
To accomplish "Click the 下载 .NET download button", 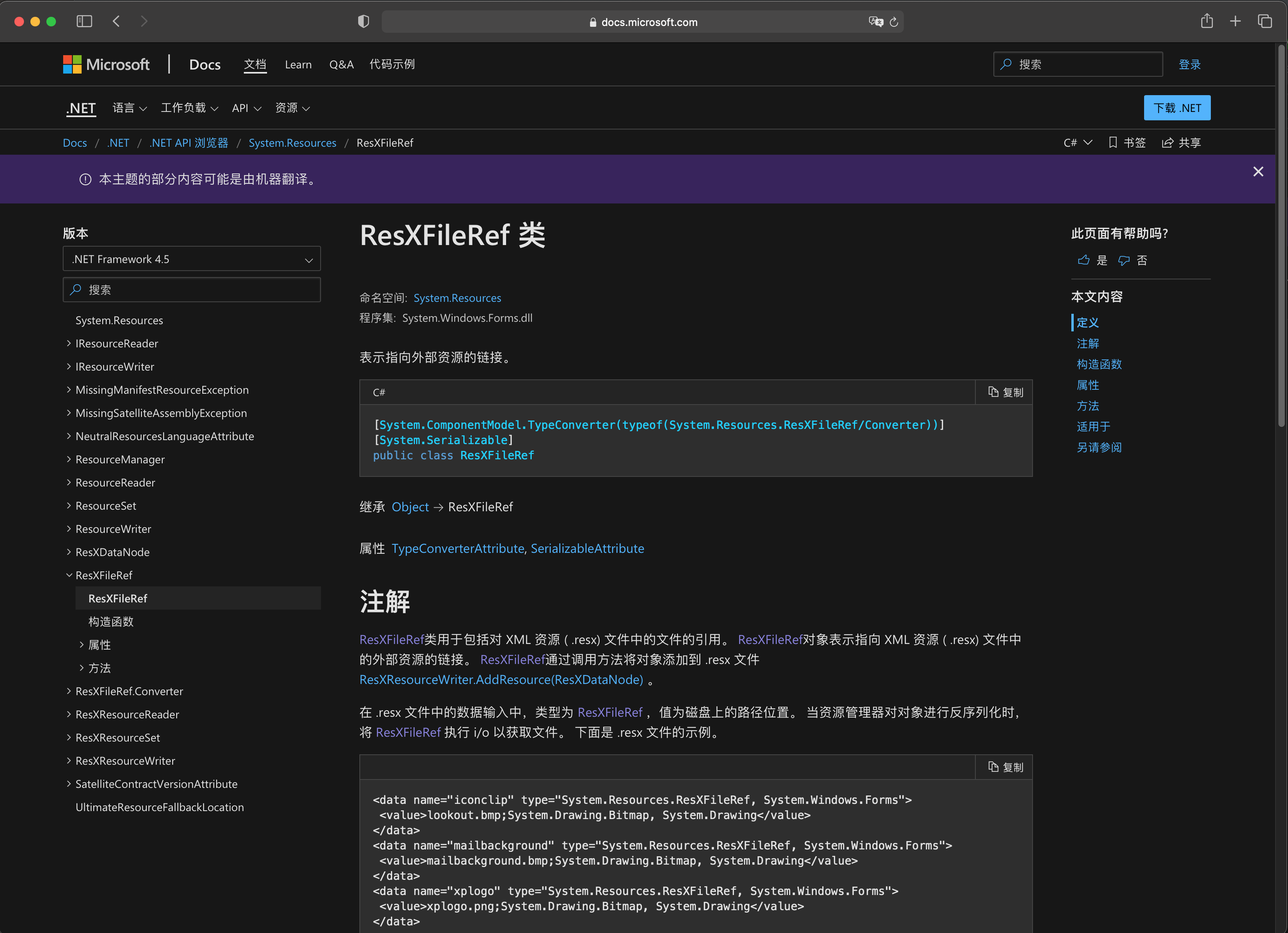I will [1177, 108].
